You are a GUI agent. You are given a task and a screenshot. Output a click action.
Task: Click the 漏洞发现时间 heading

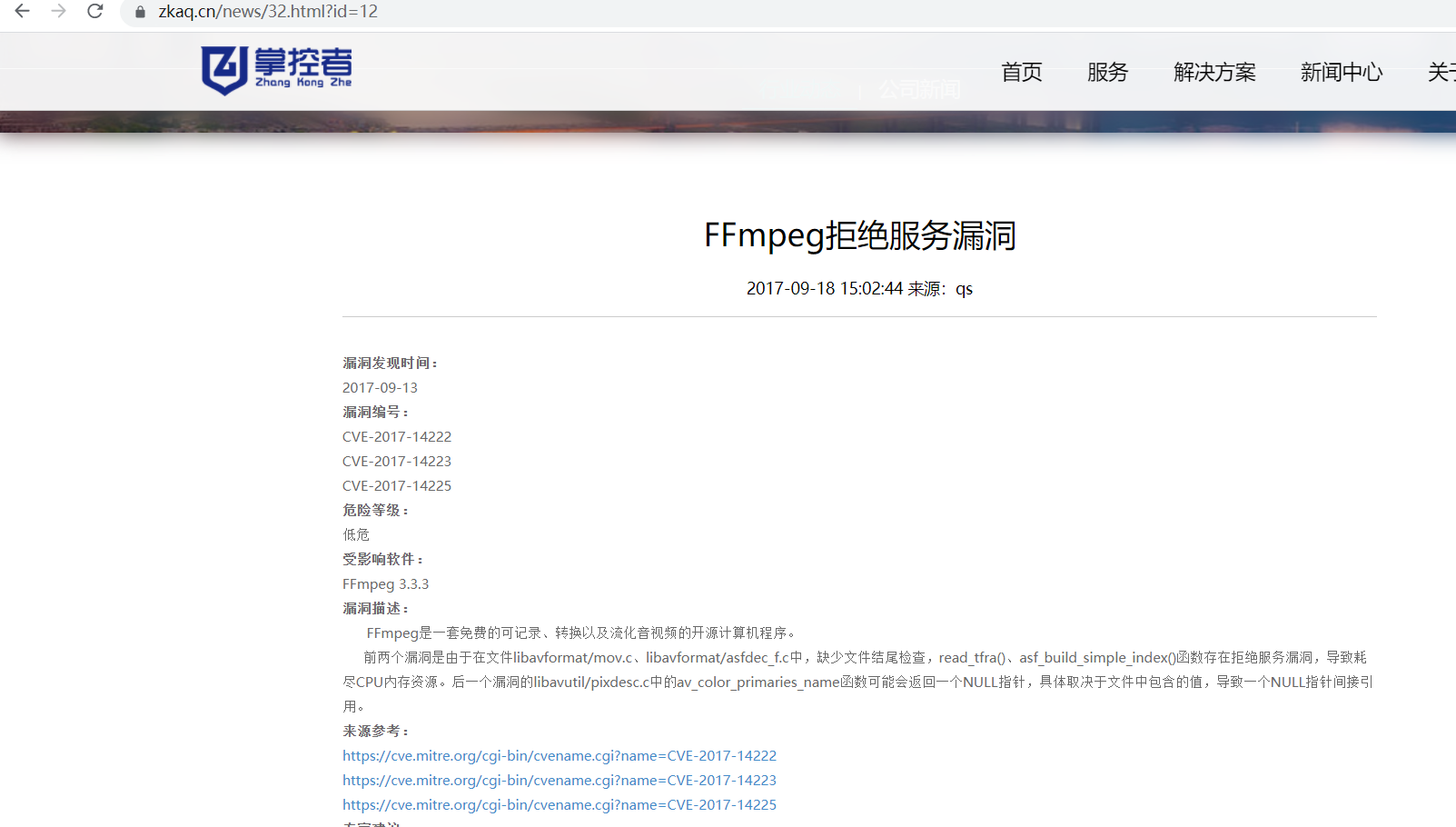[x=391, y=363]
